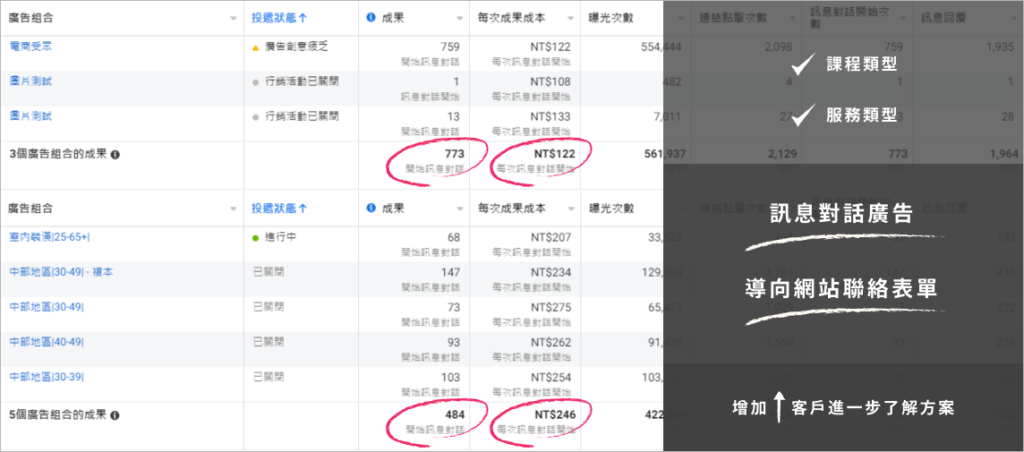Click the info icon next to 3個廣告組合的成果
The image size is (1024, 452).
click(x=116, y=155)
